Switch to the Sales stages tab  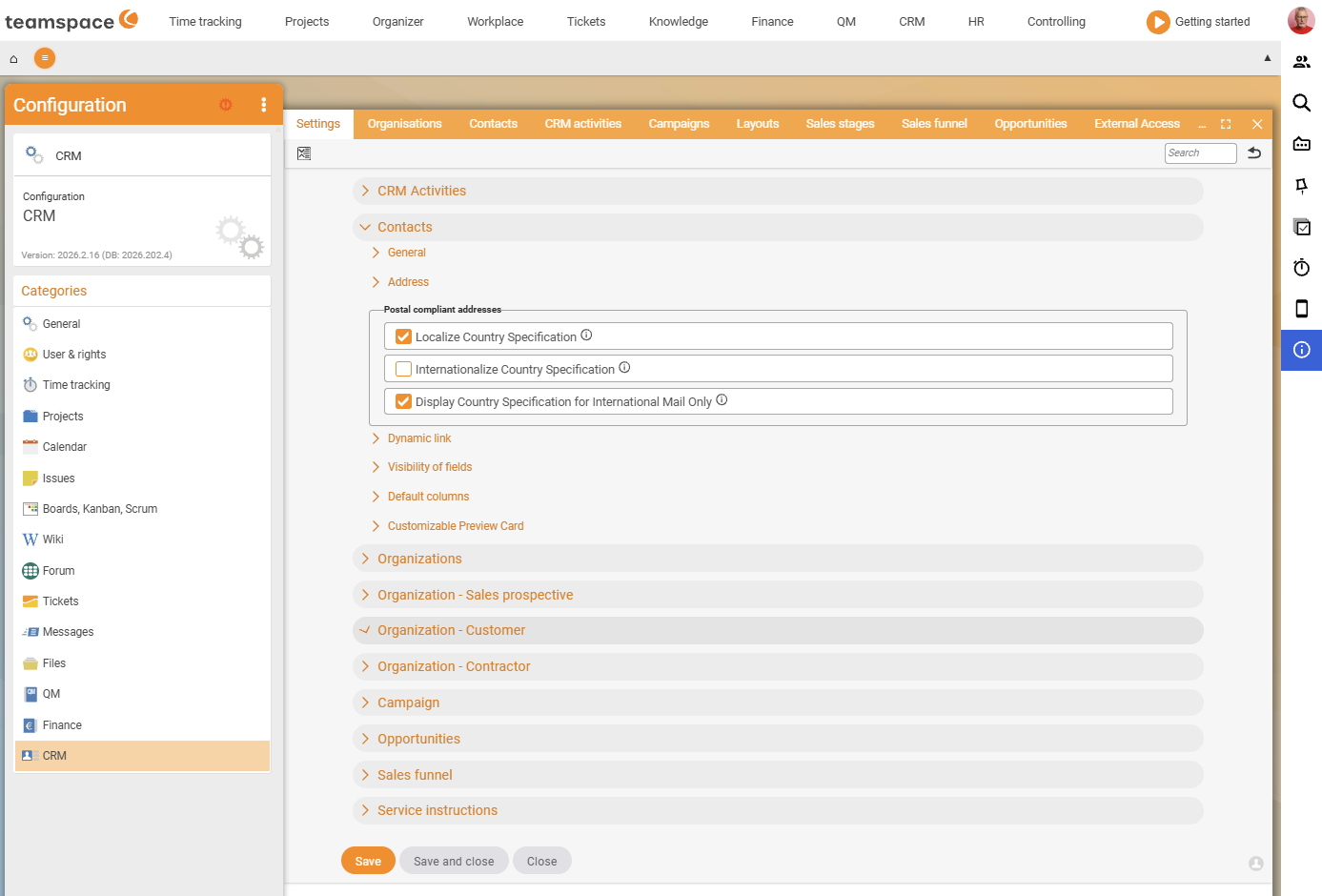coord(840,124)
